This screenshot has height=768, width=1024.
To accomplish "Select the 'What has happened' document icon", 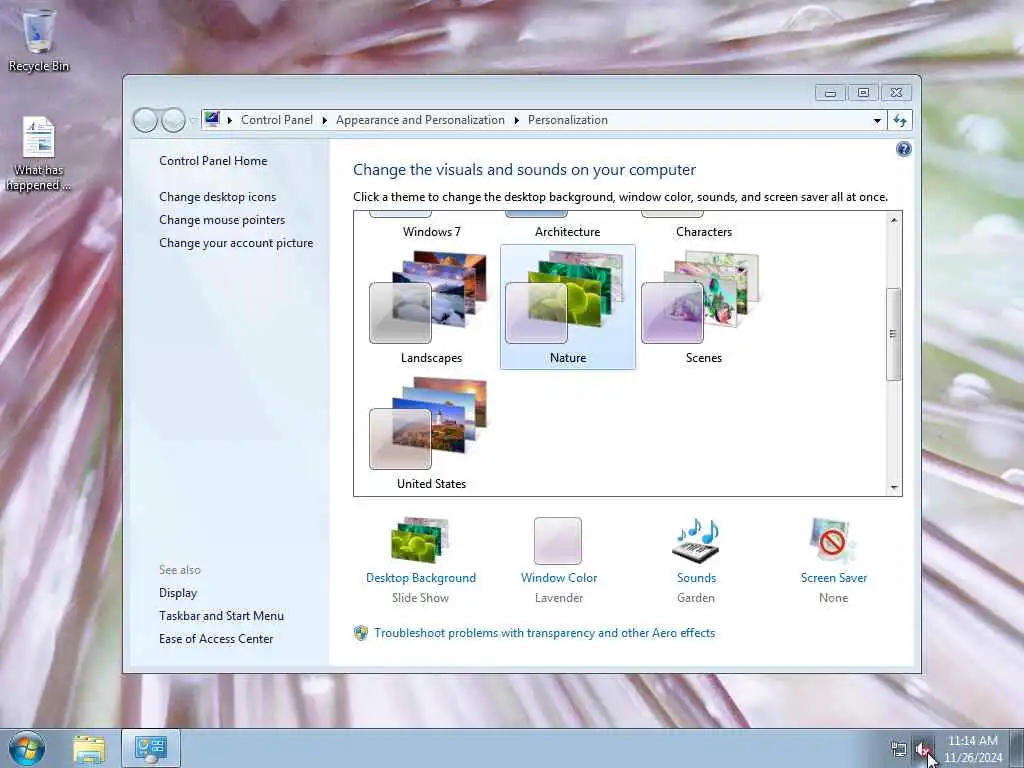I will [39, 153].
